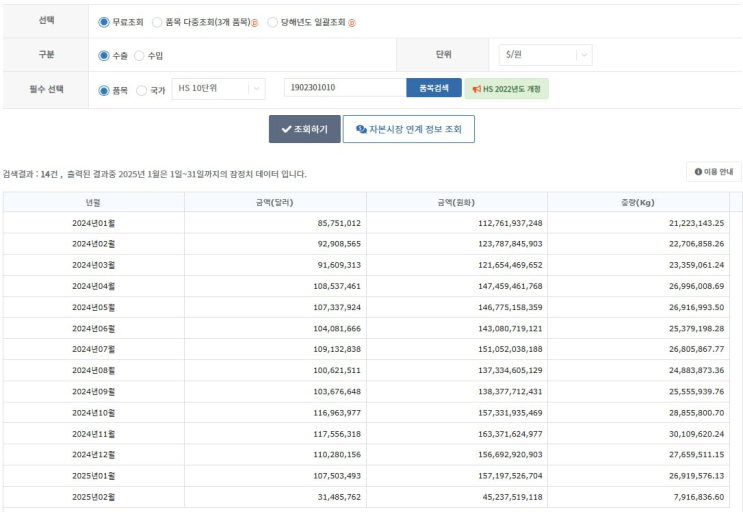Click the won value 45,237,519,118

pos(513,497)
